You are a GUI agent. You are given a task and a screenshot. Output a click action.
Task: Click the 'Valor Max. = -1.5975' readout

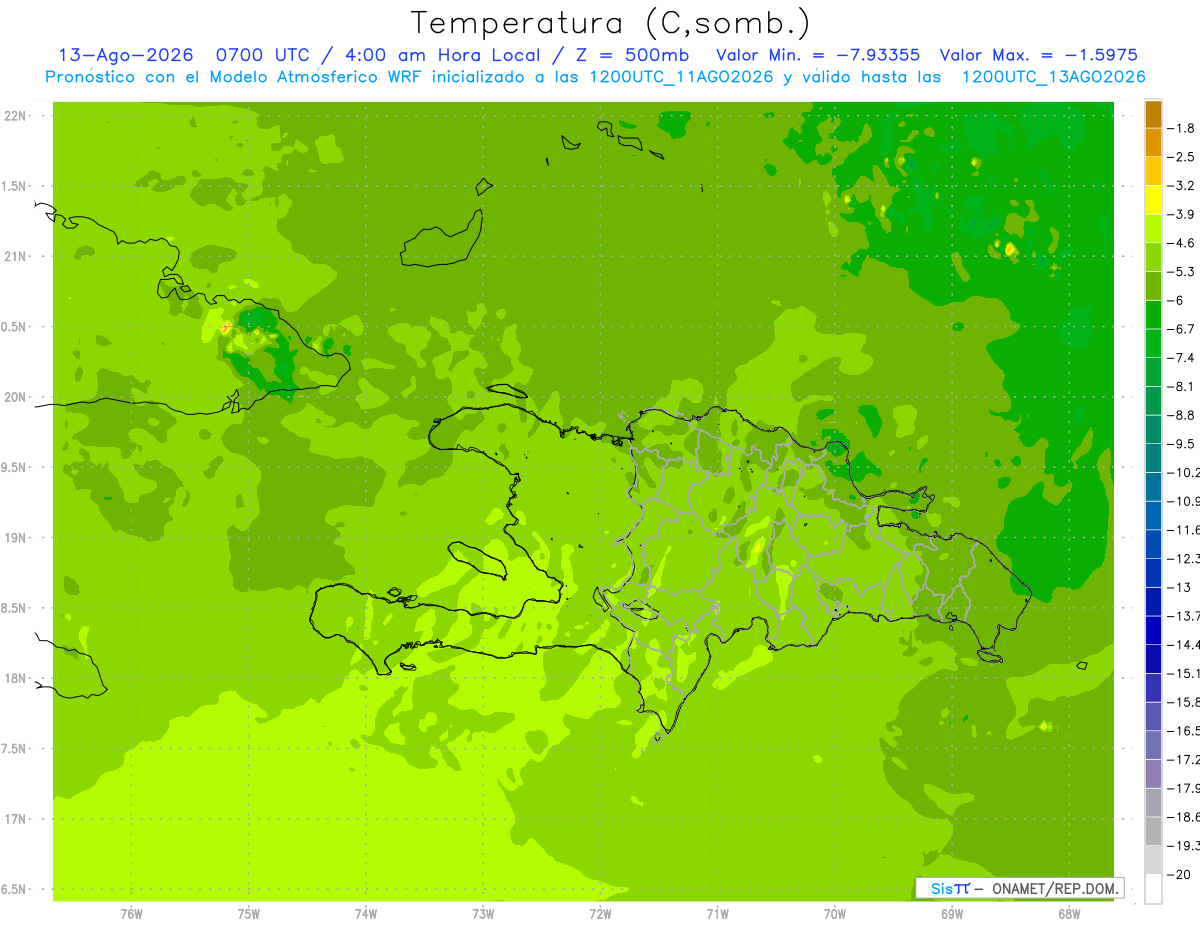pos(1039,55)
